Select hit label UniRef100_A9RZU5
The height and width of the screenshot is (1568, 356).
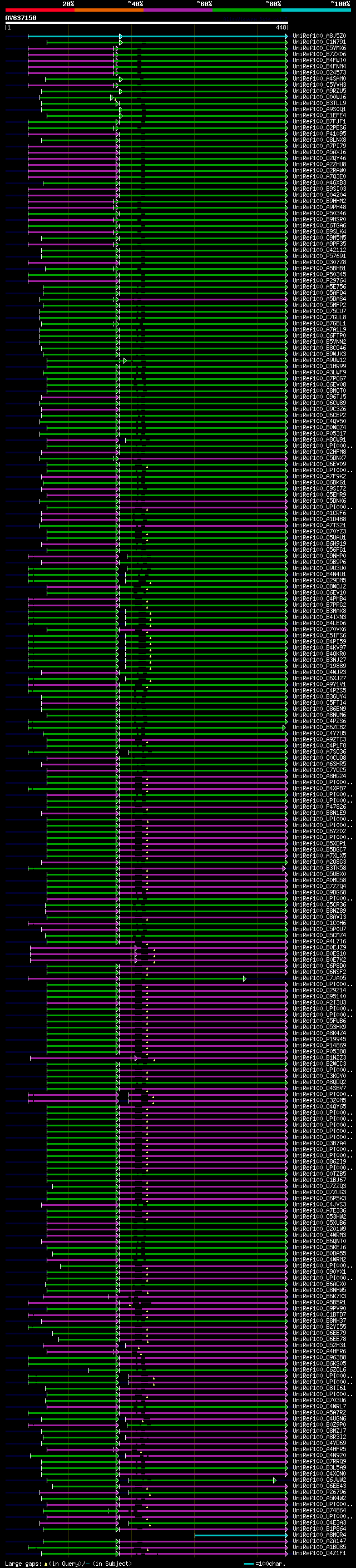click(x=319, y=91)
